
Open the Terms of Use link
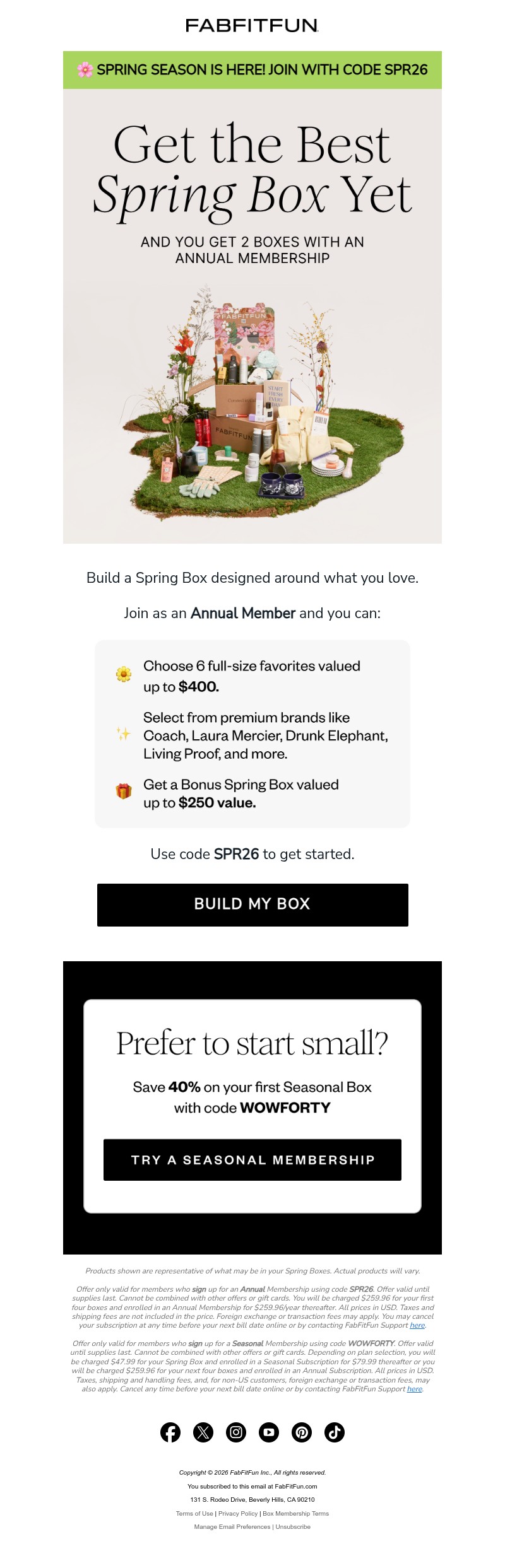(x=194, y=1514)
